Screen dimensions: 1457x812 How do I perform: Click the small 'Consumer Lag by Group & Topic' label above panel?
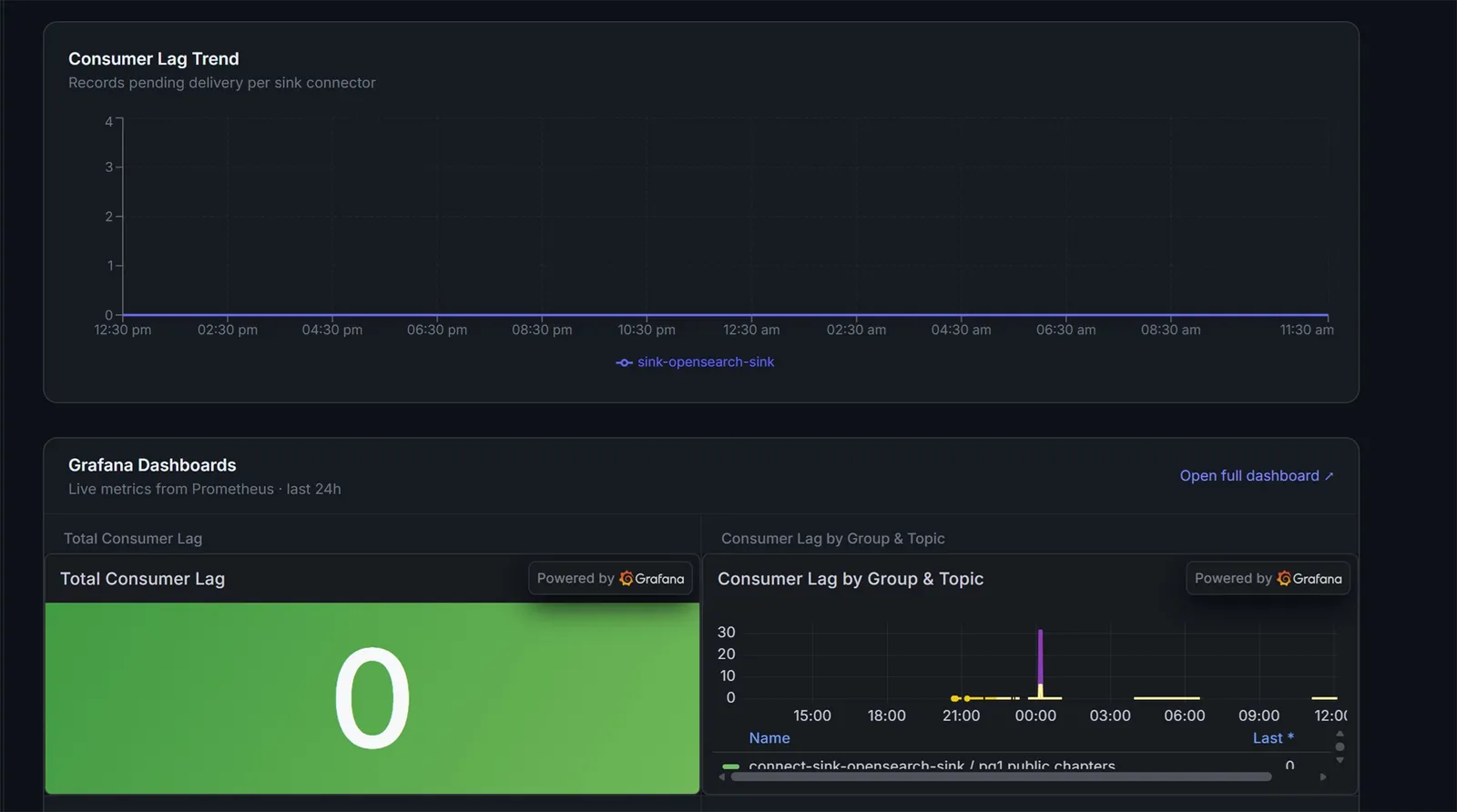click(833, 539)
